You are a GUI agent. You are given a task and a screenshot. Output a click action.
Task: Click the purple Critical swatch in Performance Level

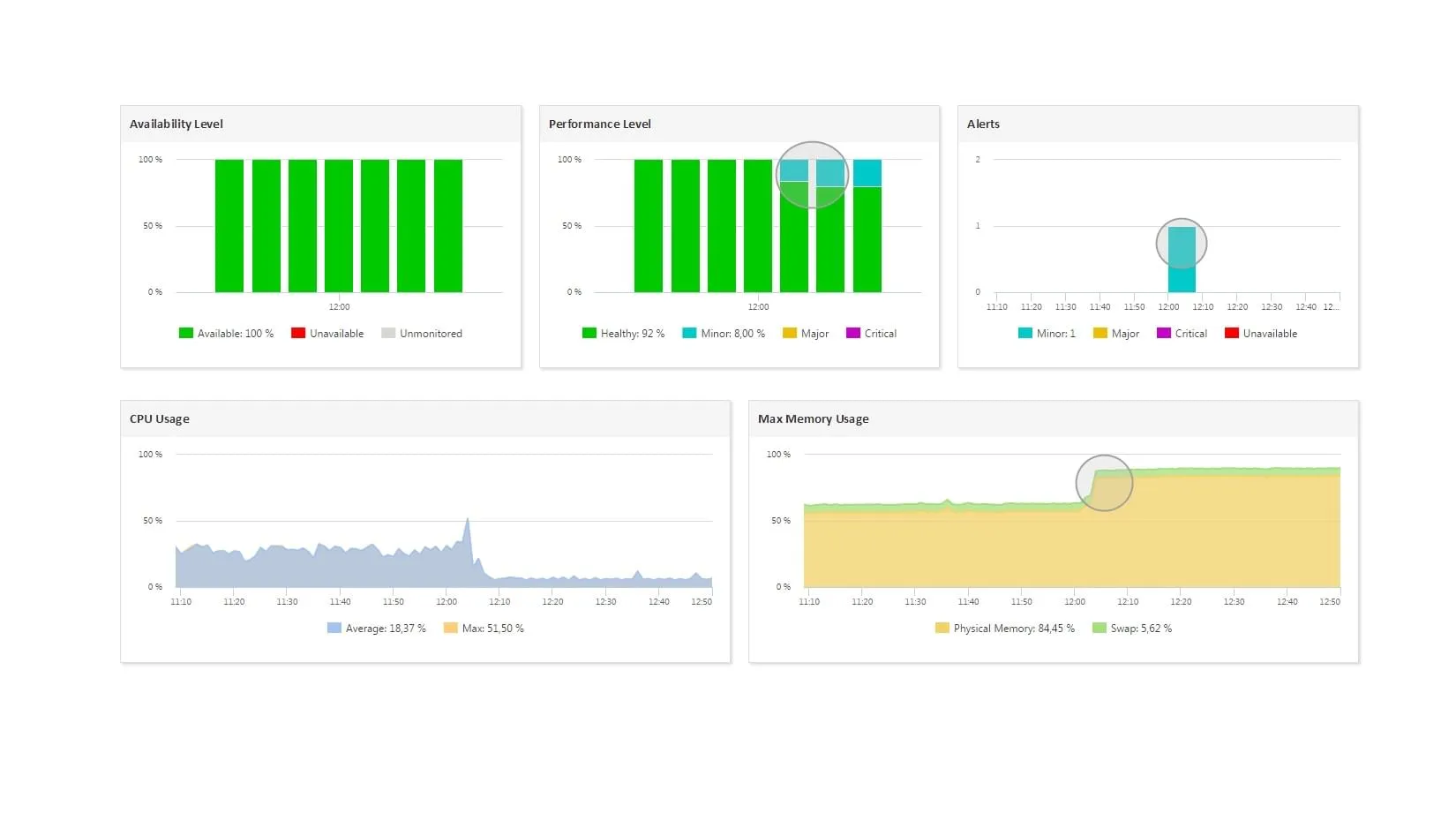852,334
